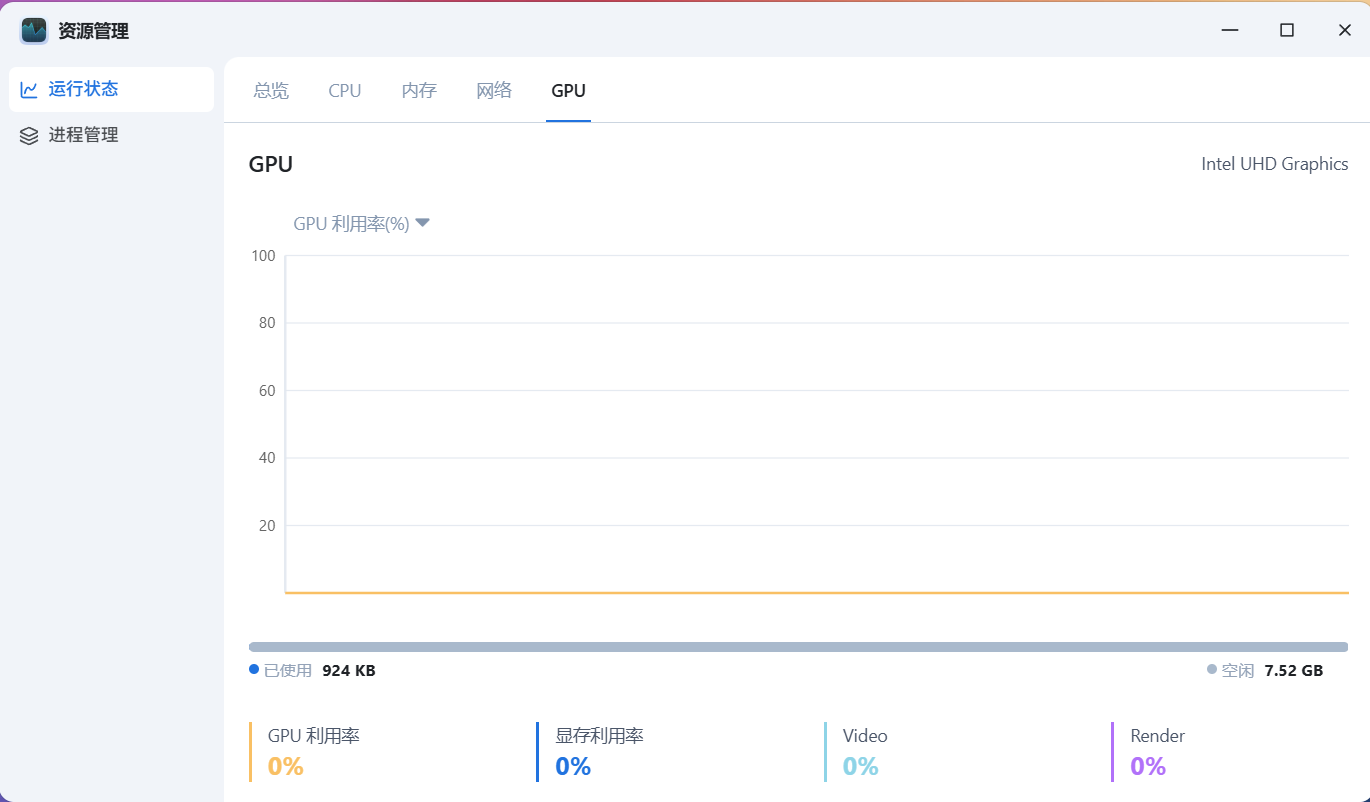Click the 进程管理 layers icon
Image resolution: width=1370 pixels, height=802 pixels.
(29, 136)
